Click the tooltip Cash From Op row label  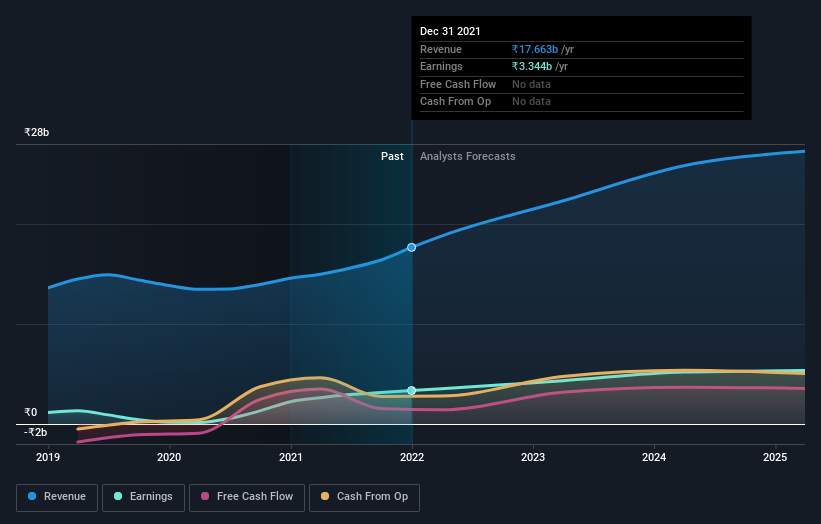456,102
